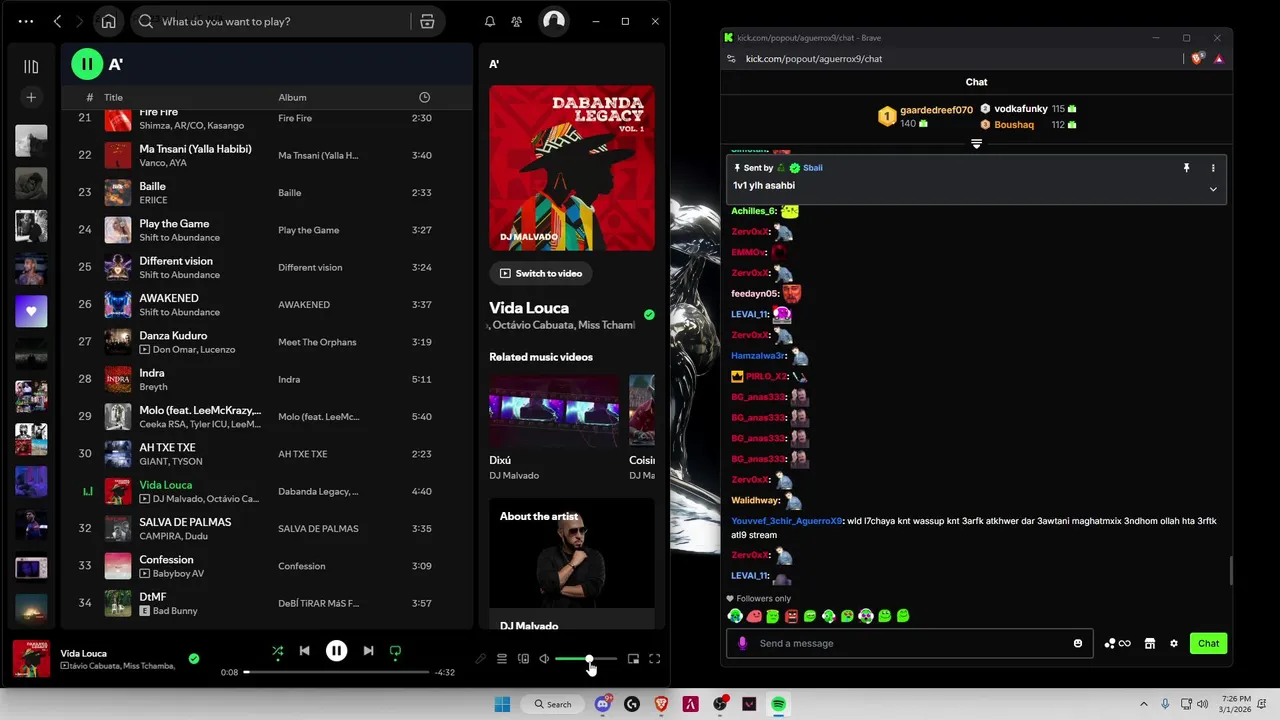Mute Spotify with the speaker icon
Viewport: 1280px width, 720px height.
point(544,659)
